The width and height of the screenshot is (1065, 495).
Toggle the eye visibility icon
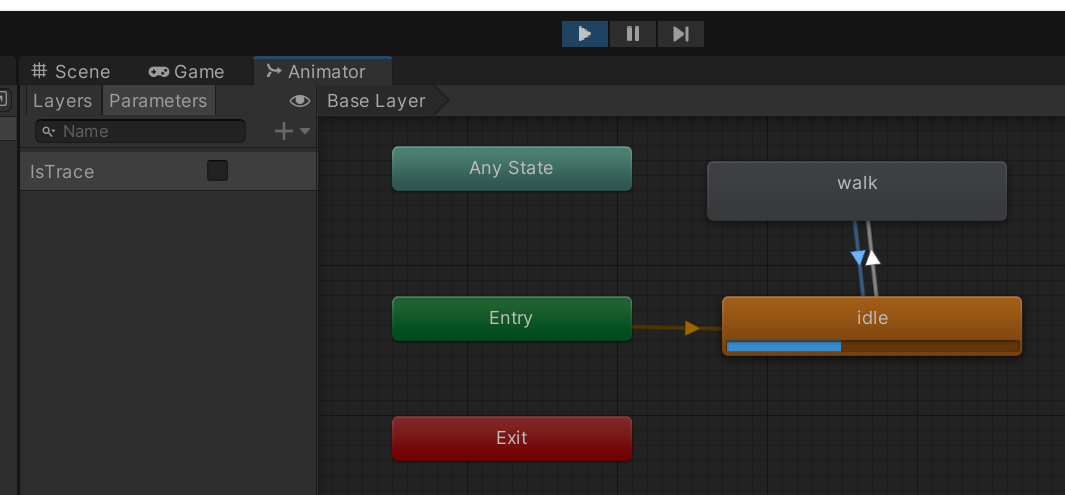pyautogui.click(x=300, y=101)
